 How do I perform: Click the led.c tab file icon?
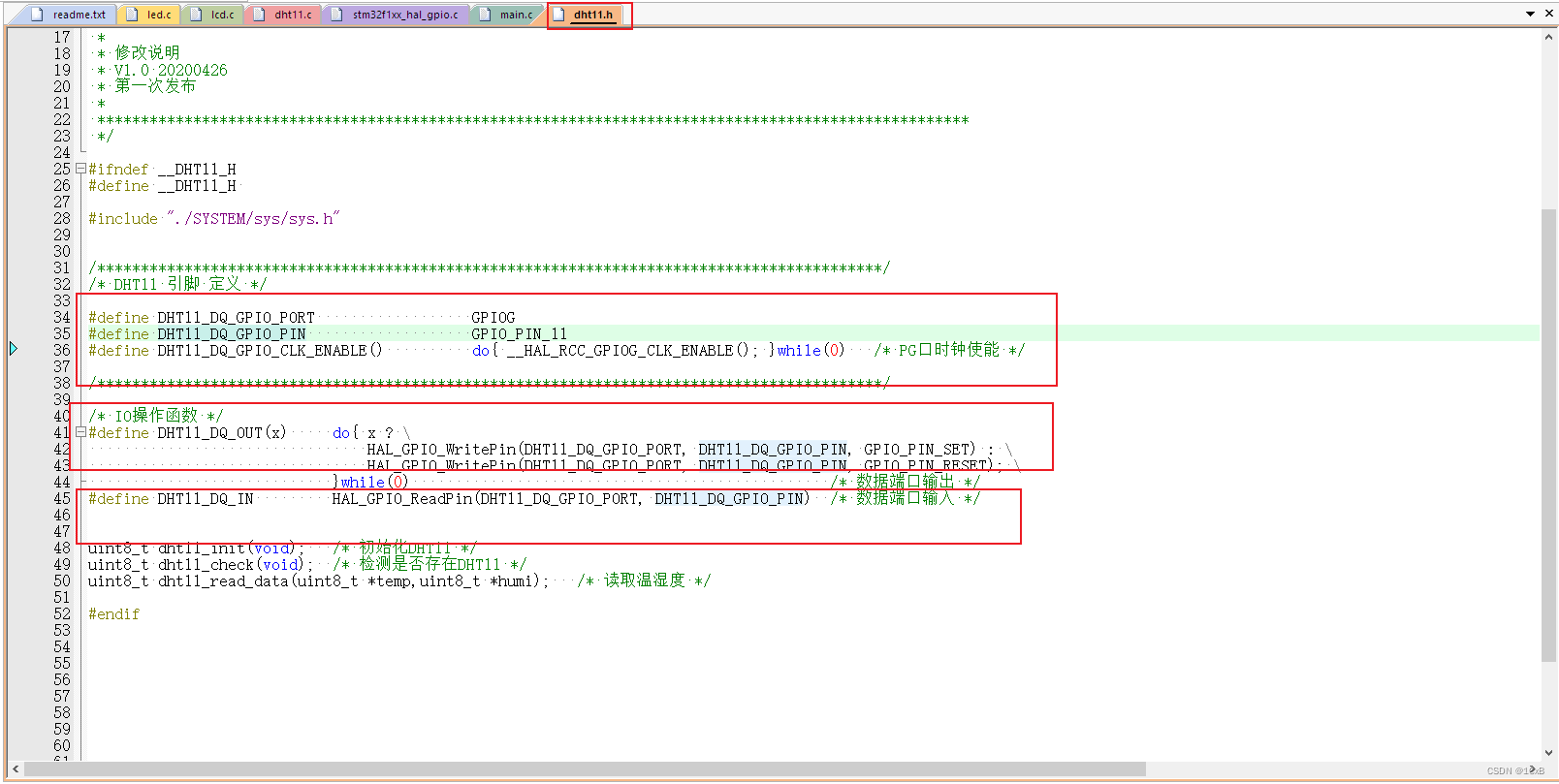tap(132, 15)
